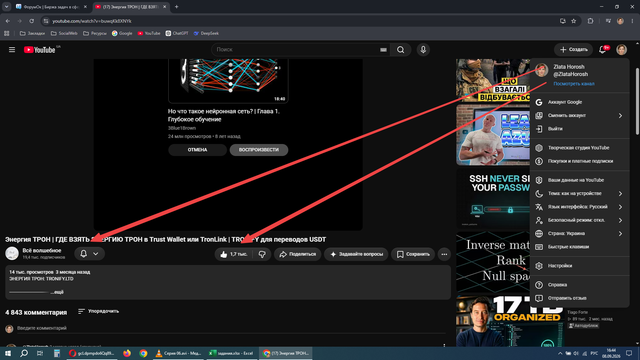Open Настройки in account menu
This screenshot has height=360, width=640.
click(580, 266)
